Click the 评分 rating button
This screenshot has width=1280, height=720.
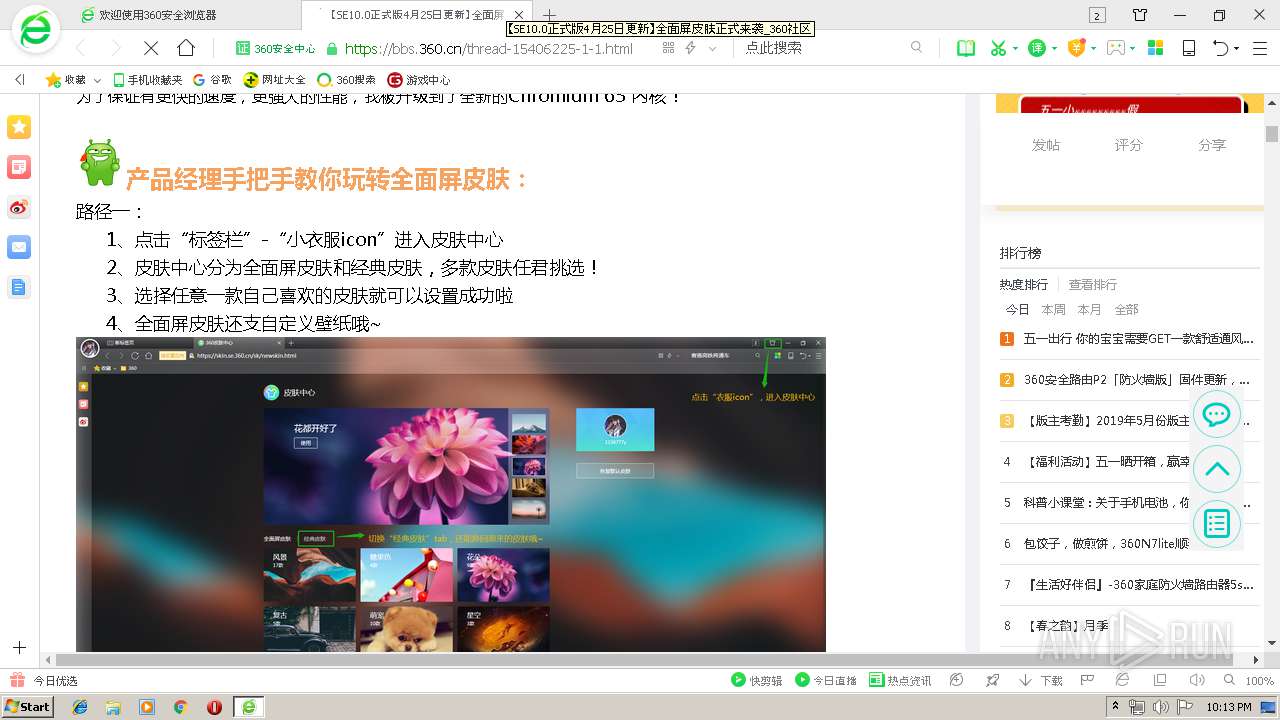pos(1128,145)
